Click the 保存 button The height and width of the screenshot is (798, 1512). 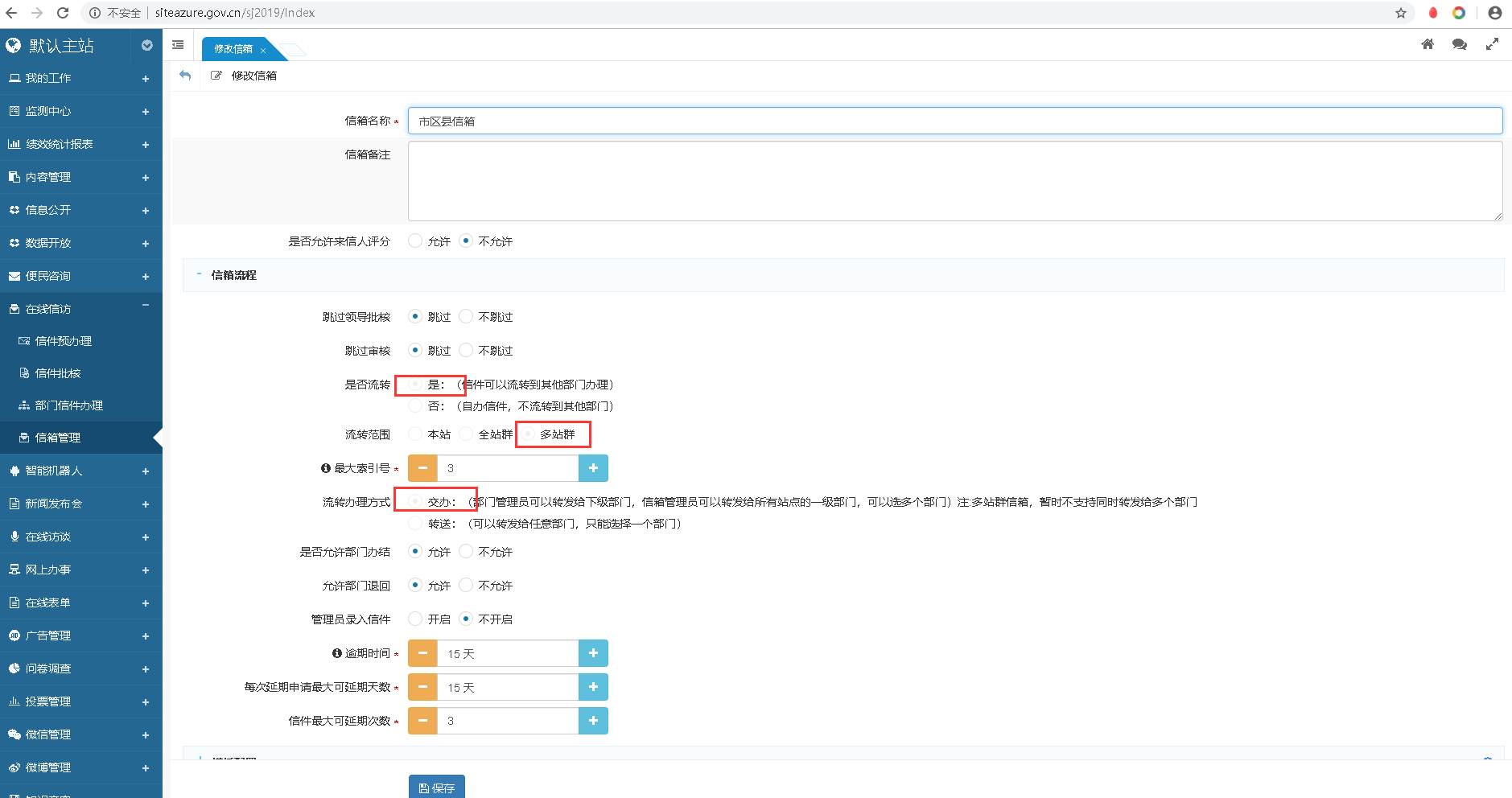[x=437, y=788]
